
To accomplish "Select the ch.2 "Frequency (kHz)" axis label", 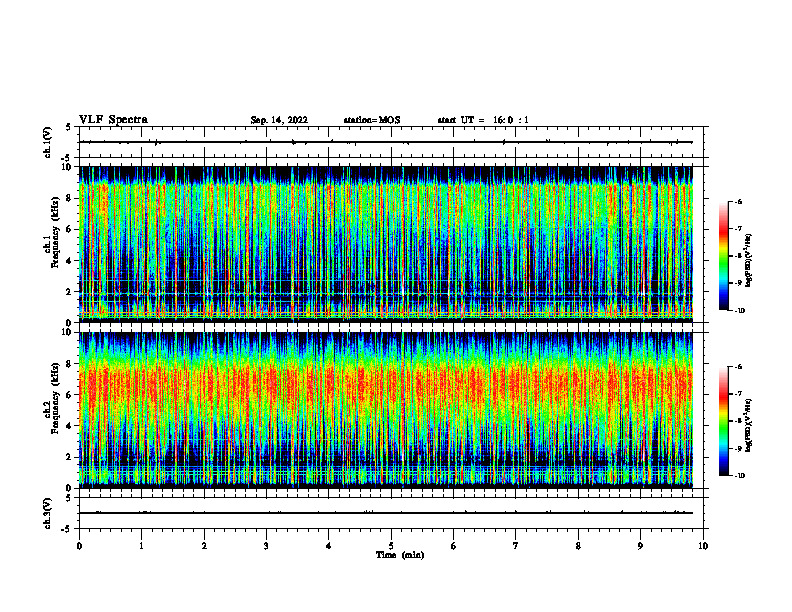I will 55,398.
